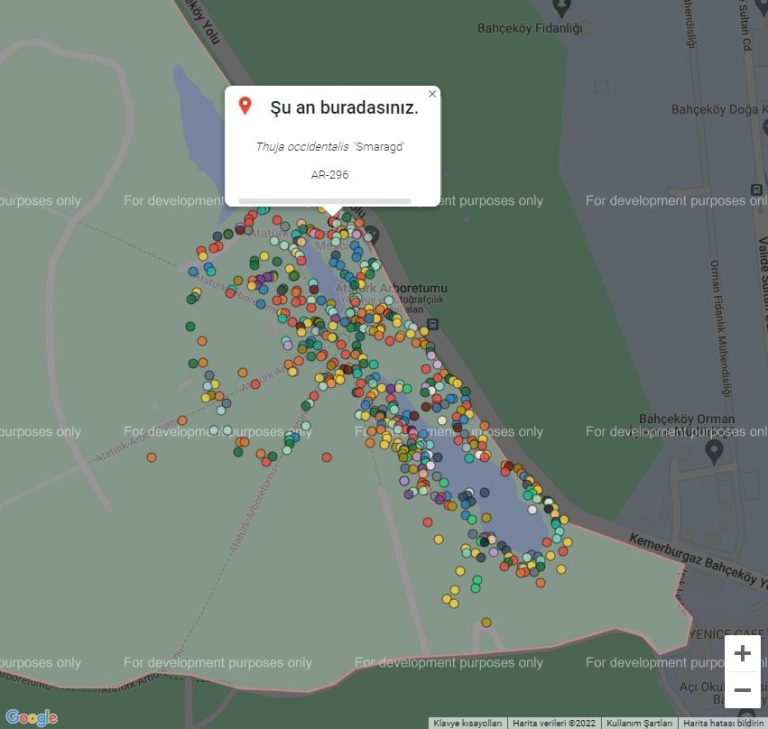The image size is (768, 729).
Task: Zoom in with the plus button
Action: 742,653
